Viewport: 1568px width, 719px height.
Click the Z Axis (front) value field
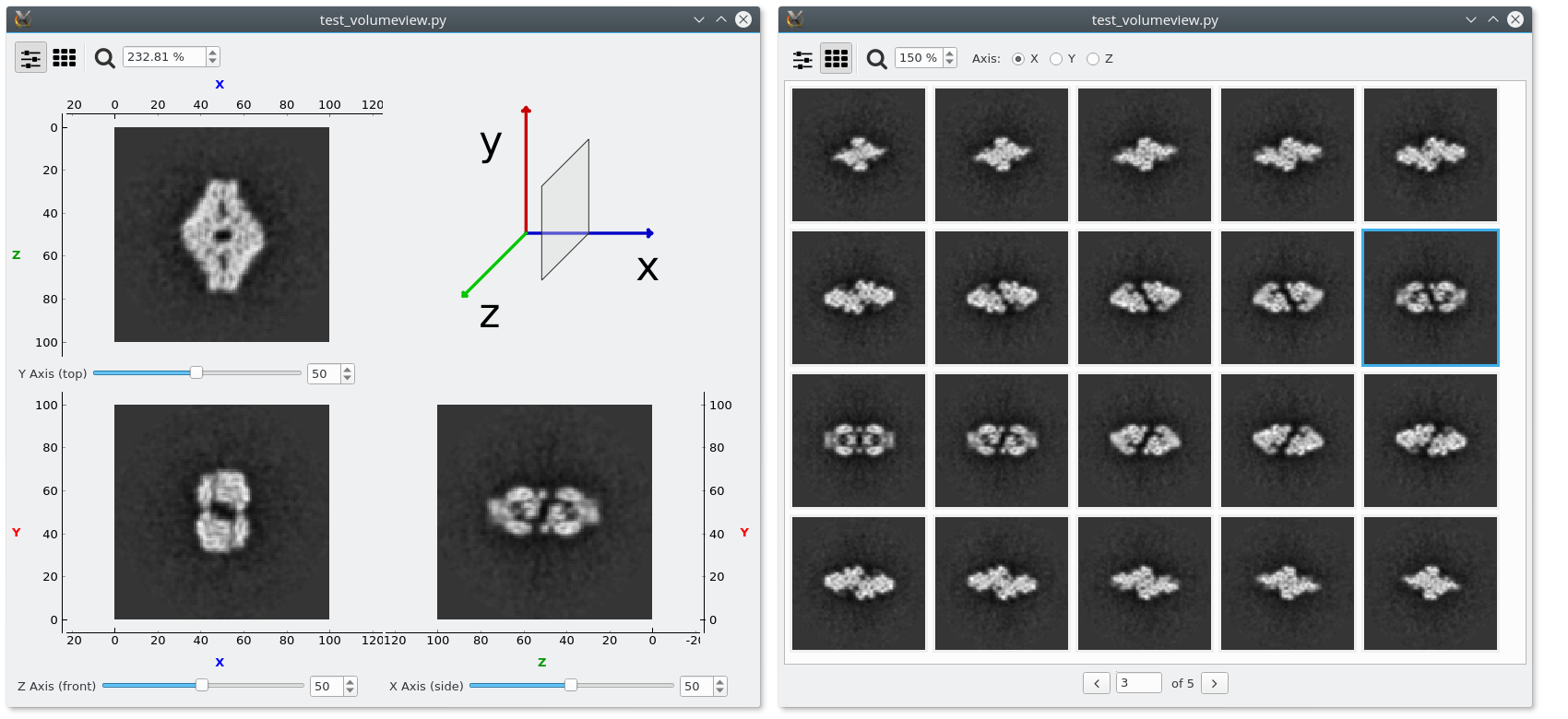(327, 687)
